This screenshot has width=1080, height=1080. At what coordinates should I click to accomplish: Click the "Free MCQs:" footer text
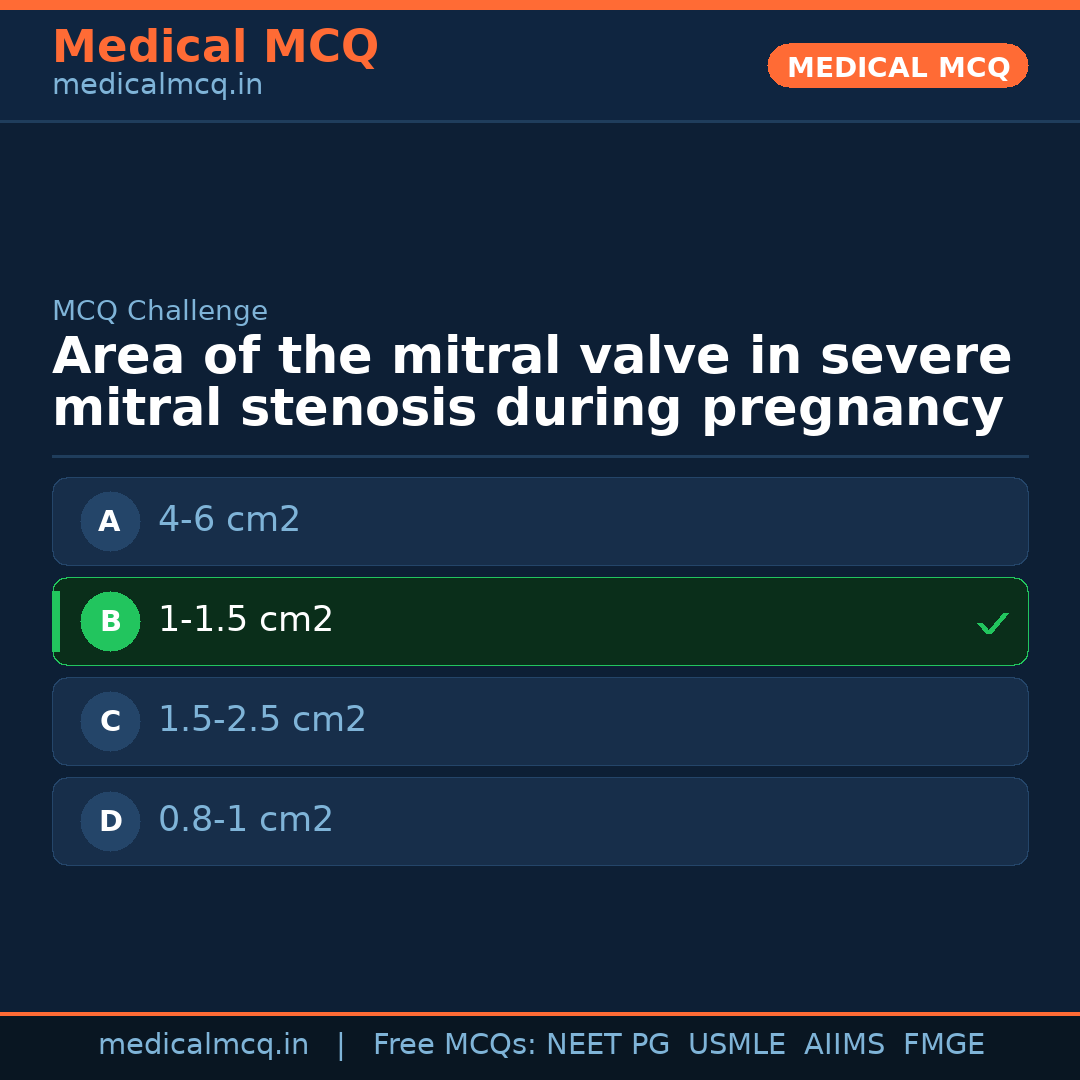[x=455, y=1045]
